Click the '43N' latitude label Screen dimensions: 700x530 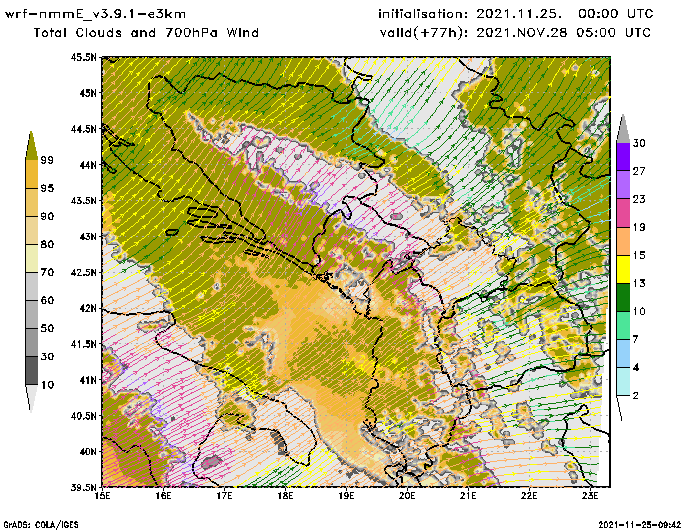tap(88, 236)
